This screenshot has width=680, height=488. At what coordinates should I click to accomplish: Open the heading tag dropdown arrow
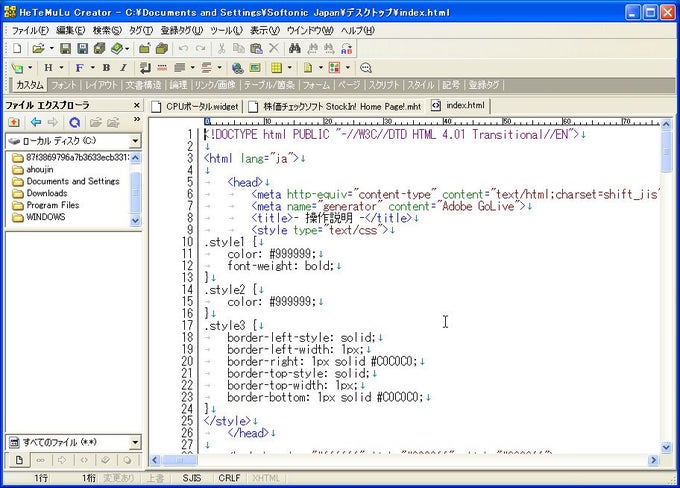click(61, 68)
